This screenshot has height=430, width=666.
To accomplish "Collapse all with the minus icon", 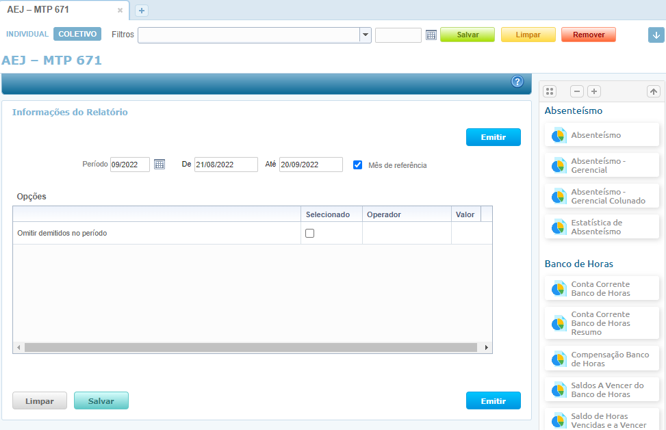I will point(577,91).
